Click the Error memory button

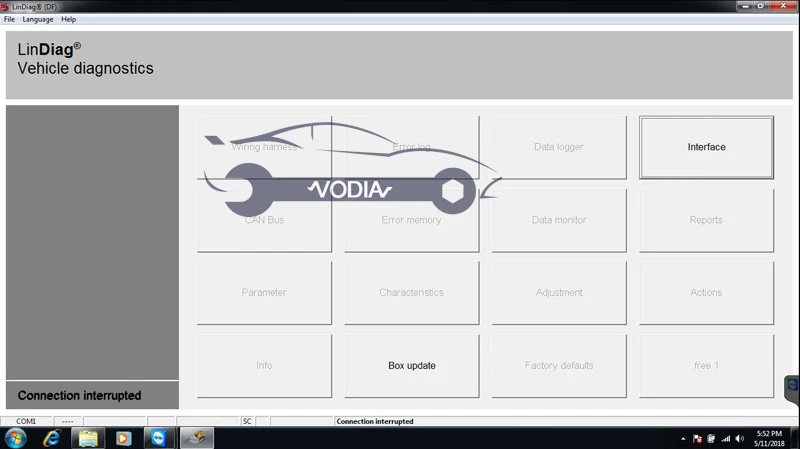[412, 220]
